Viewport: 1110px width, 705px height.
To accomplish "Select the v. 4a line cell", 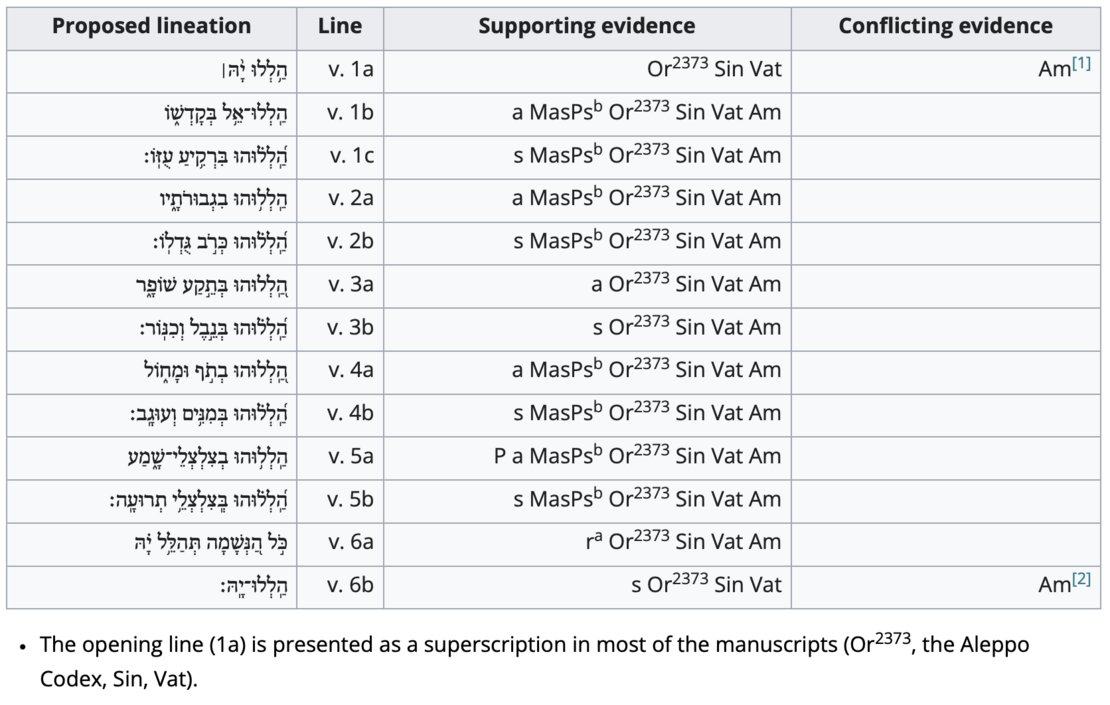I will (x=350, y=370).
